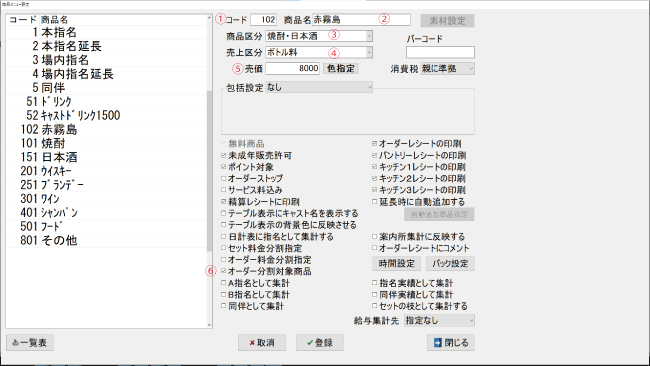Toggle キッチン2レシートの印刷 checkbox
The width and height of the screenshot is (650, 366).
pyautogui.click(x=374, y=179)
